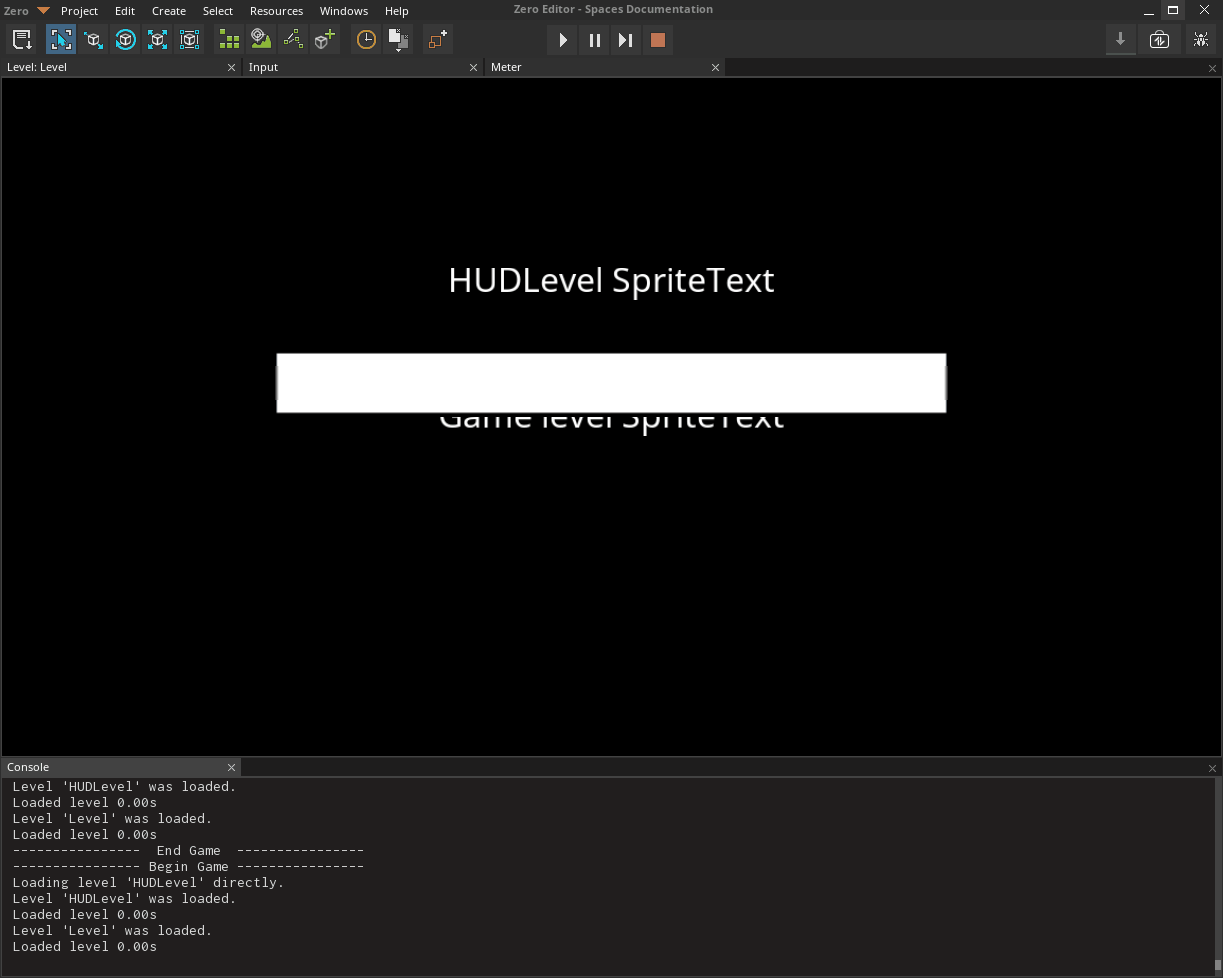The image size is (1223, 978).
Task: Activate the translate gizmo tool
Action: pyautogui.click(x=93, y=39)
